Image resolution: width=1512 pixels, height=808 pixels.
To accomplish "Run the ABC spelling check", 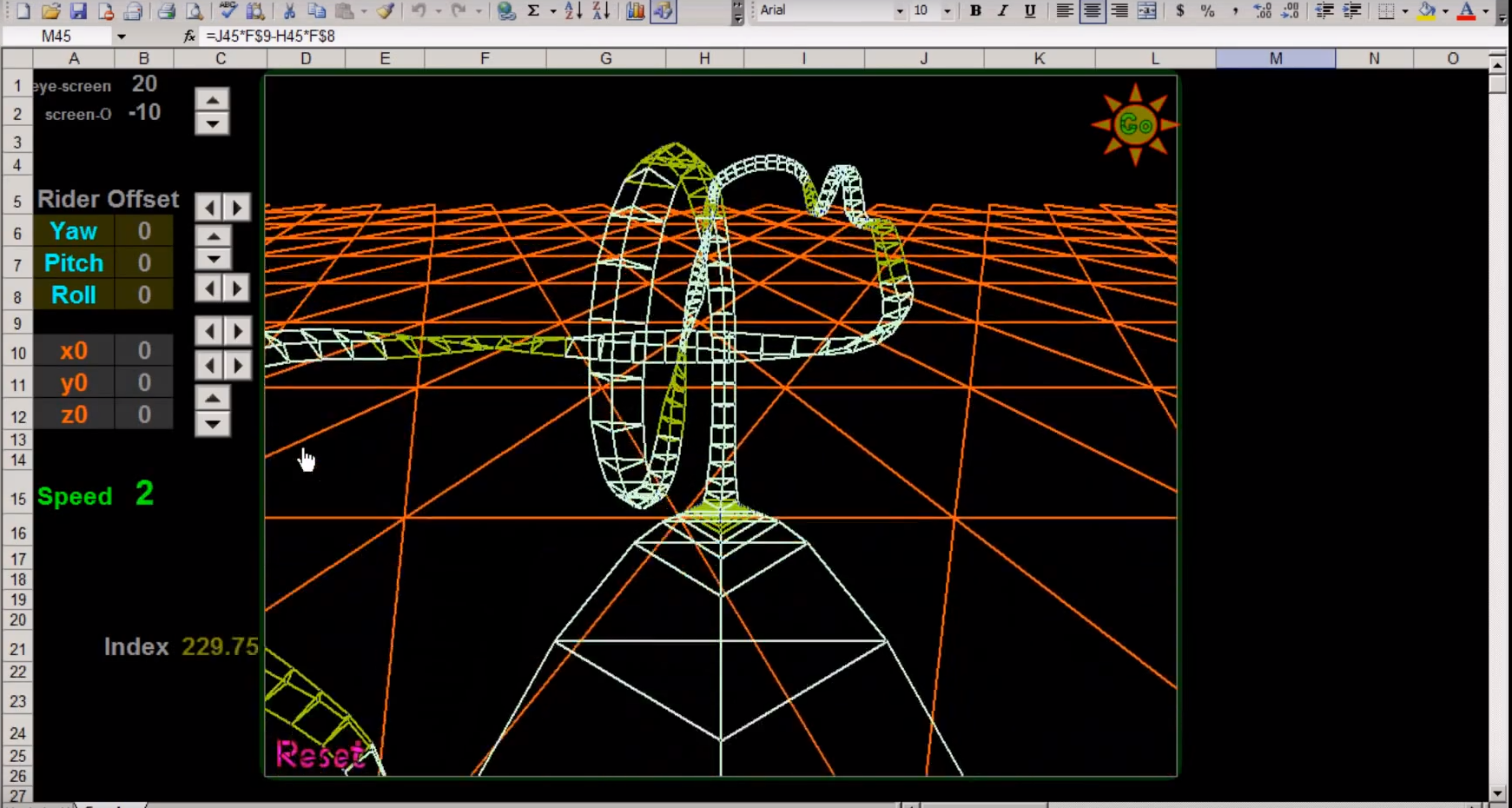I will 228,11.
